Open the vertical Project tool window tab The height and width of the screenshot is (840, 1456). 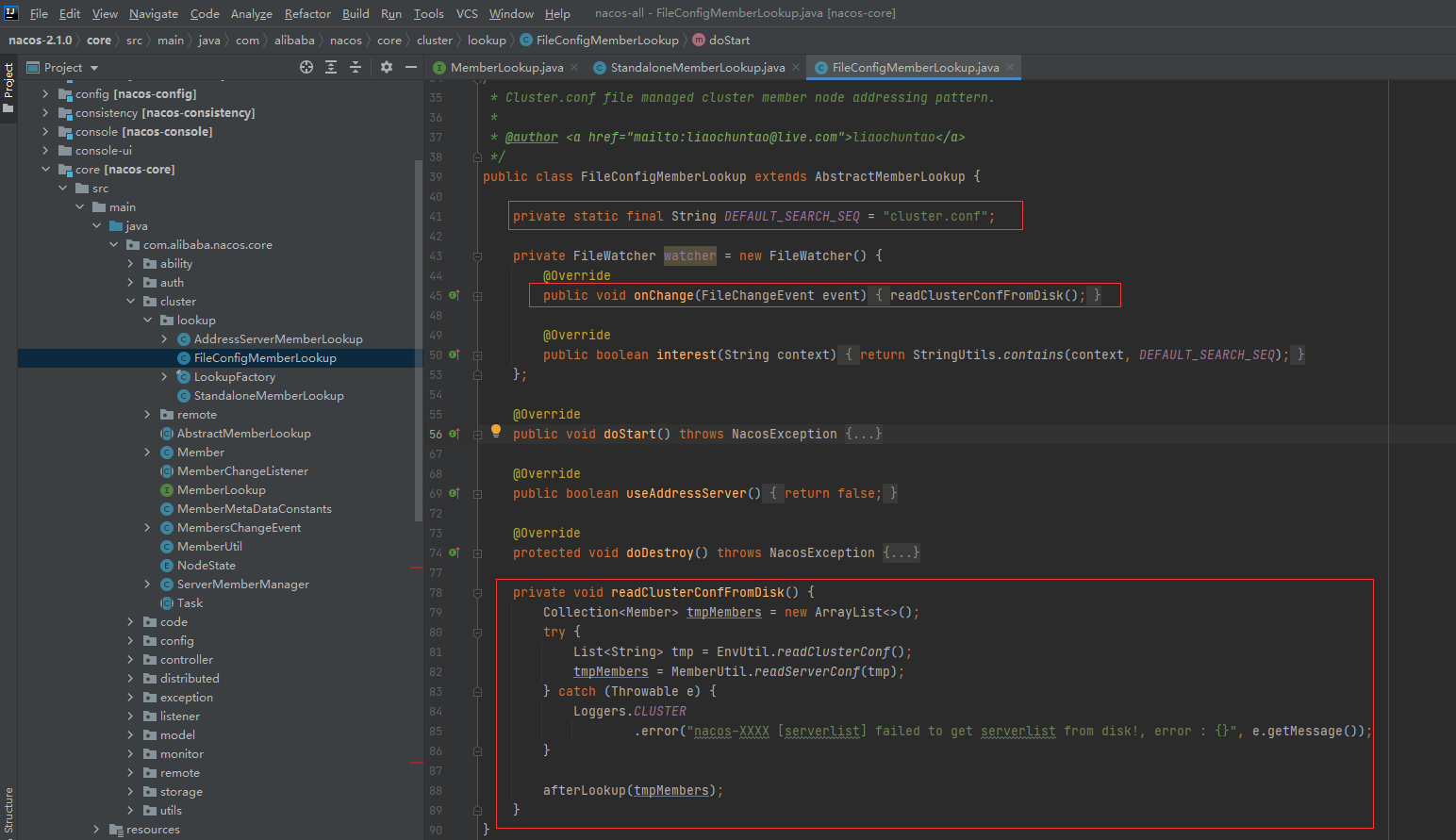pos(8,88)
